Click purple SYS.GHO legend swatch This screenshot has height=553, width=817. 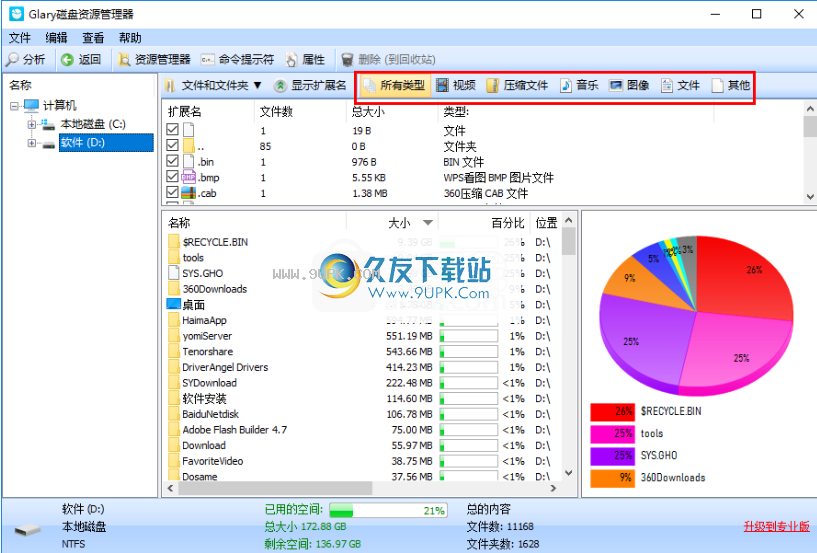tap(613, 456)
